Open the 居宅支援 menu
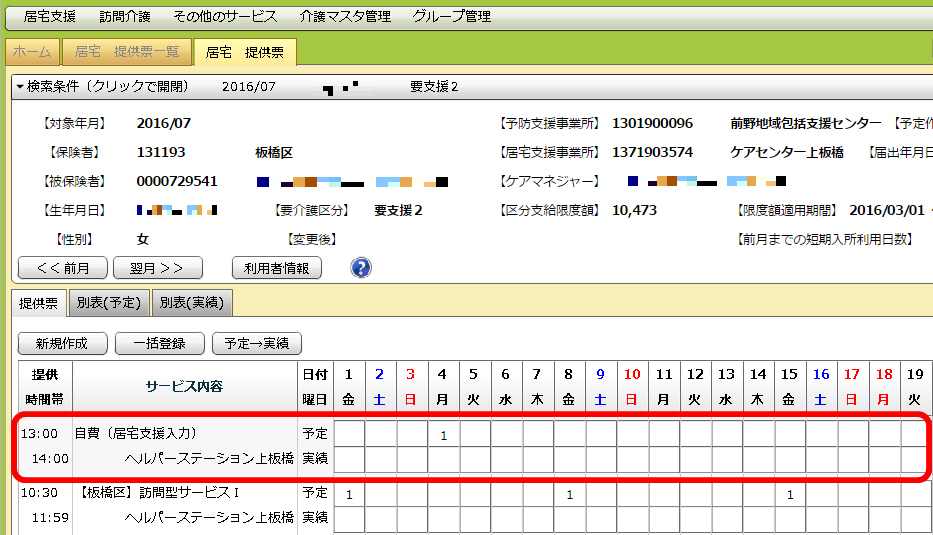Image resolution: width=933 pixels, height=535 pixels. tap(50, 17)
